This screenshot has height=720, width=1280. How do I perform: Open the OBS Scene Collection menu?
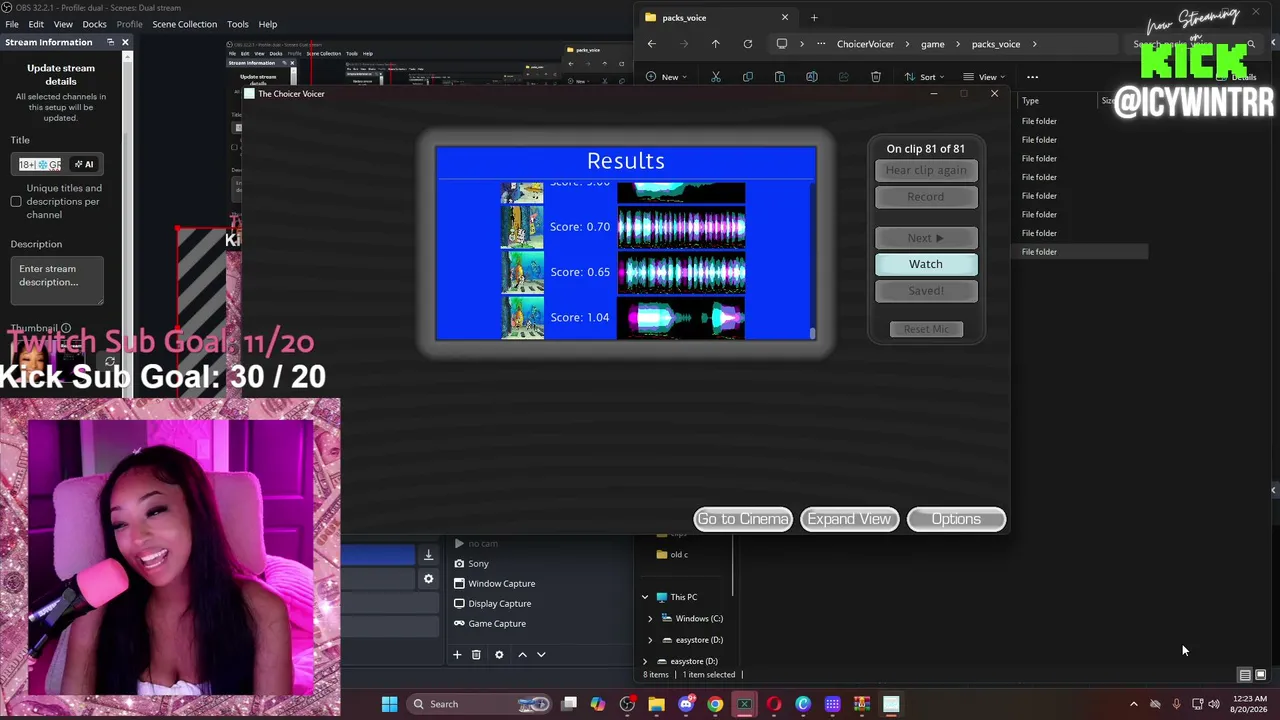(x=184, y=24)
